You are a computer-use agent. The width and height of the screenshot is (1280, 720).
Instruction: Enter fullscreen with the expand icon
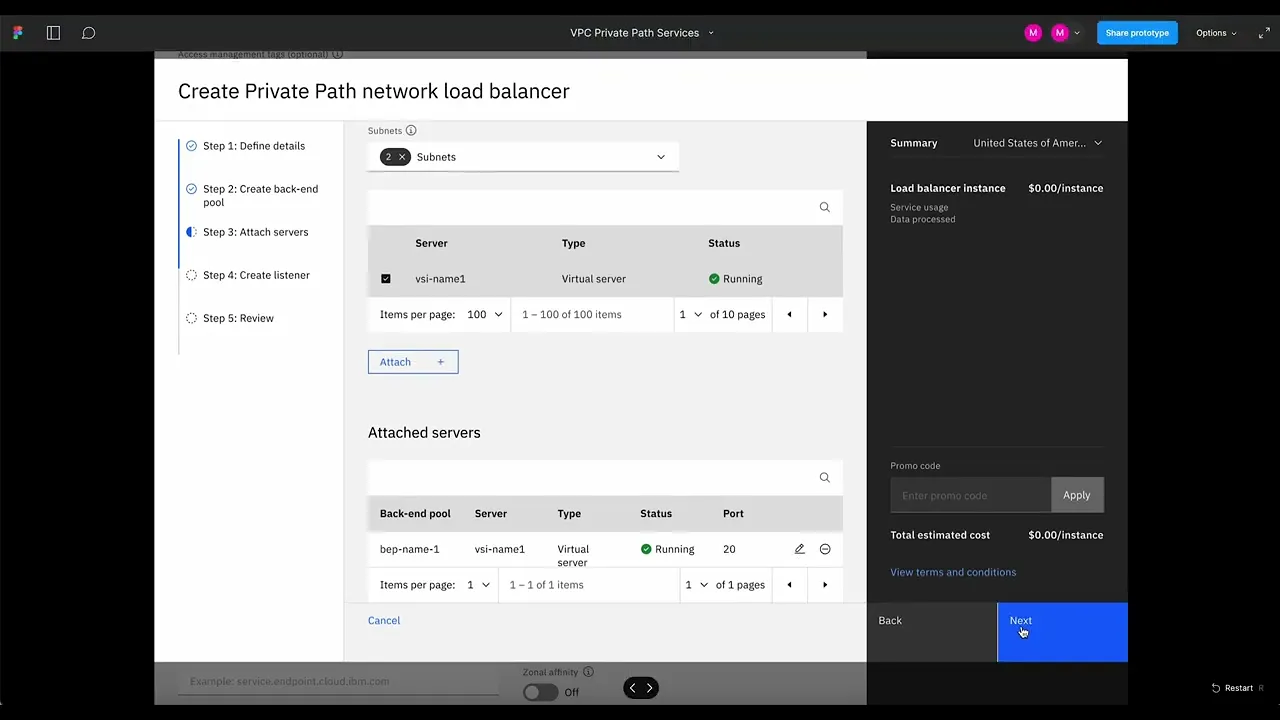[x=1264, y=33]
